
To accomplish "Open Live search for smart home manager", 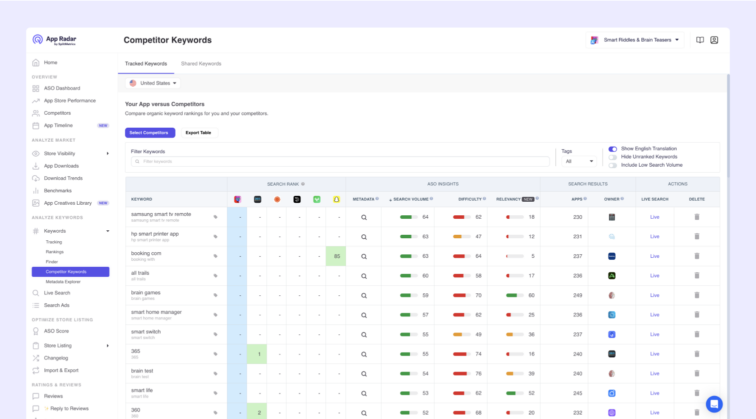I will click(x=654, y=315).
